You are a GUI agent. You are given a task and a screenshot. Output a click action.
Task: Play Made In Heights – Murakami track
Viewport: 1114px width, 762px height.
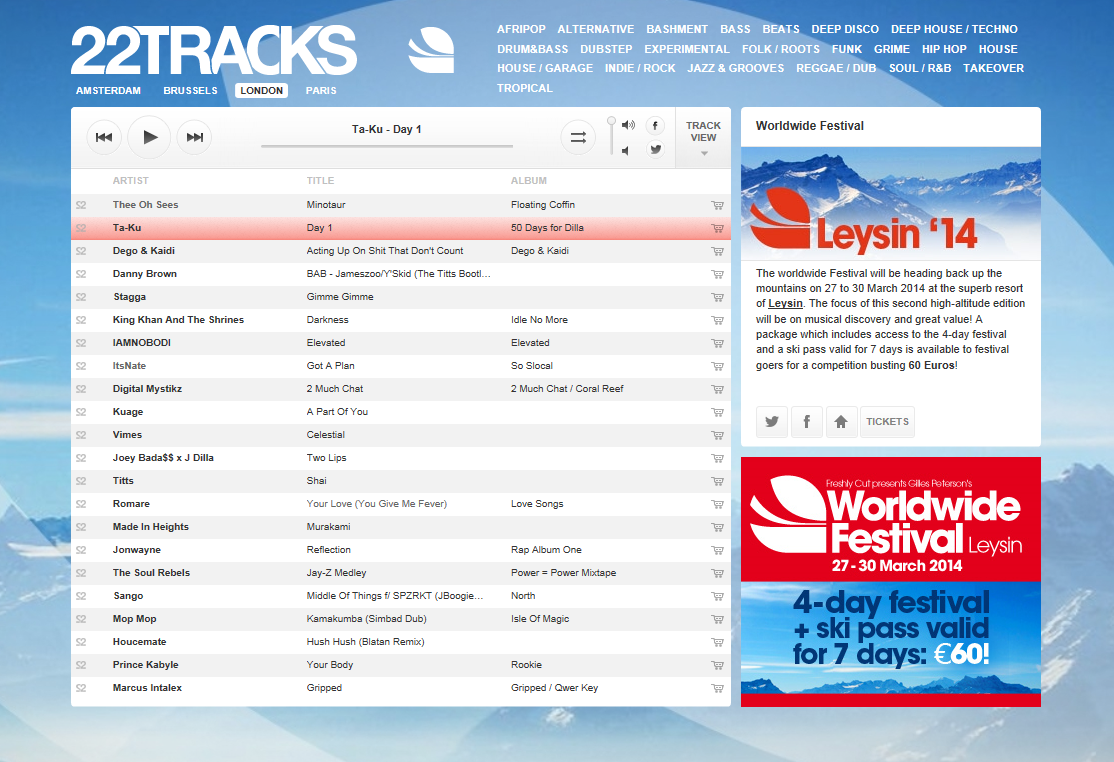[x=401, y=526]
